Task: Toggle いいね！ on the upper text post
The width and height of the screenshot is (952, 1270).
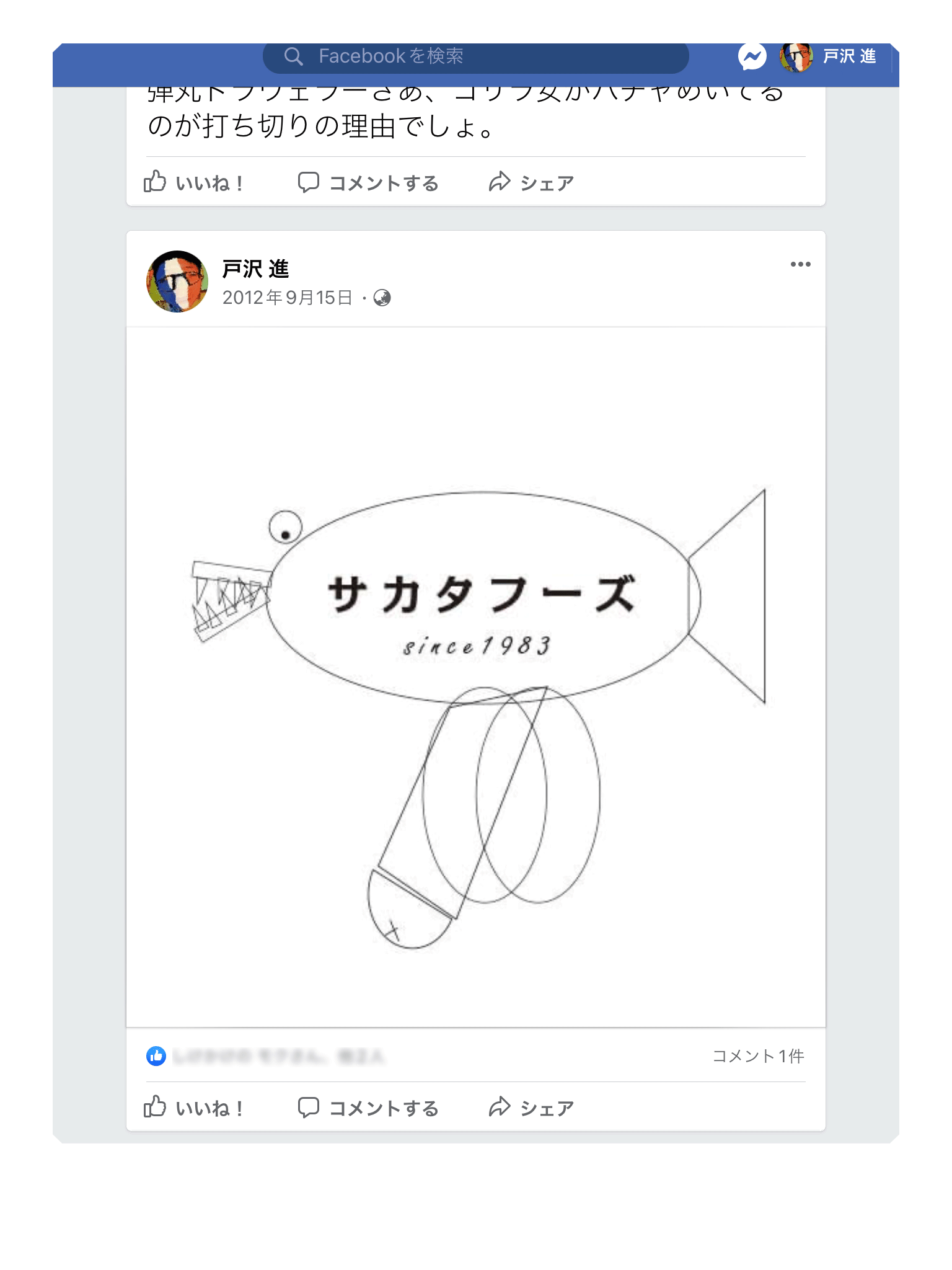Action: tap(193, 183)
